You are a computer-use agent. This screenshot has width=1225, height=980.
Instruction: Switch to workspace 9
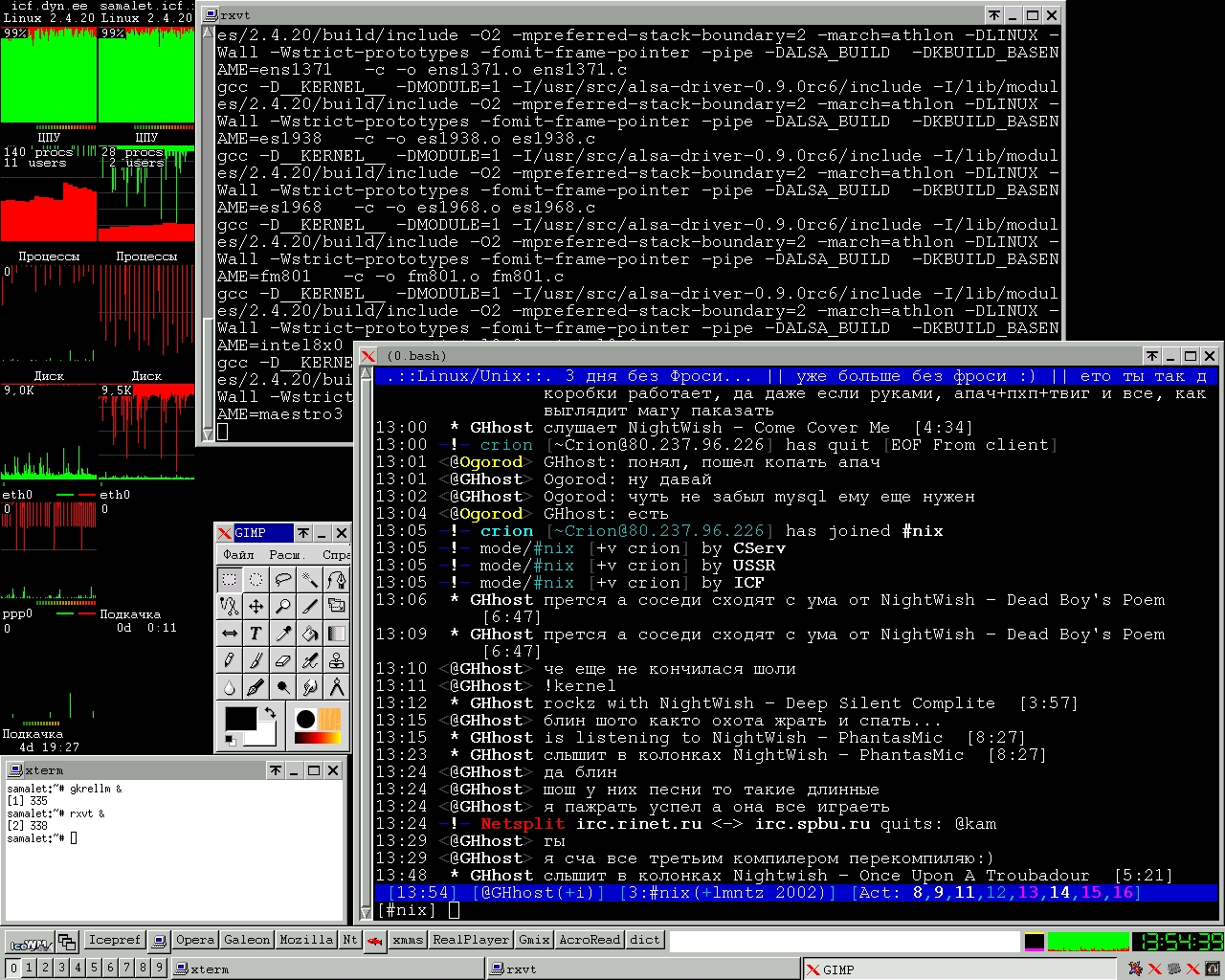159,969
